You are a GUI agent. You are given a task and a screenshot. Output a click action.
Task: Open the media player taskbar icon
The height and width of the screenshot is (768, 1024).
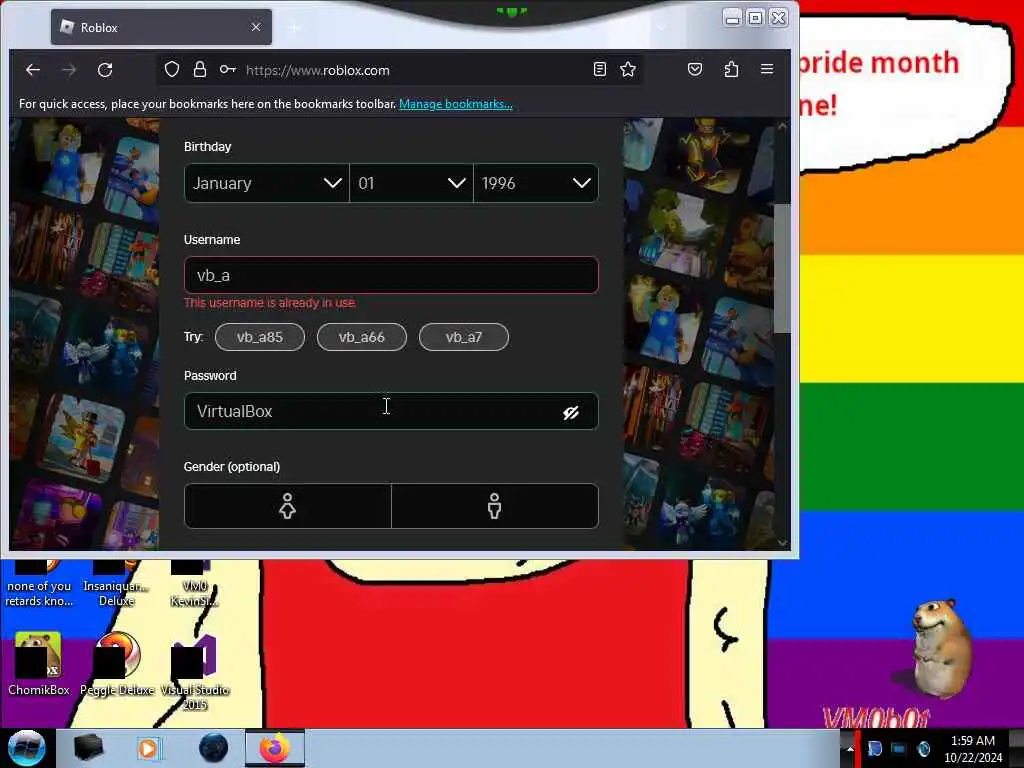coord(150,748)
